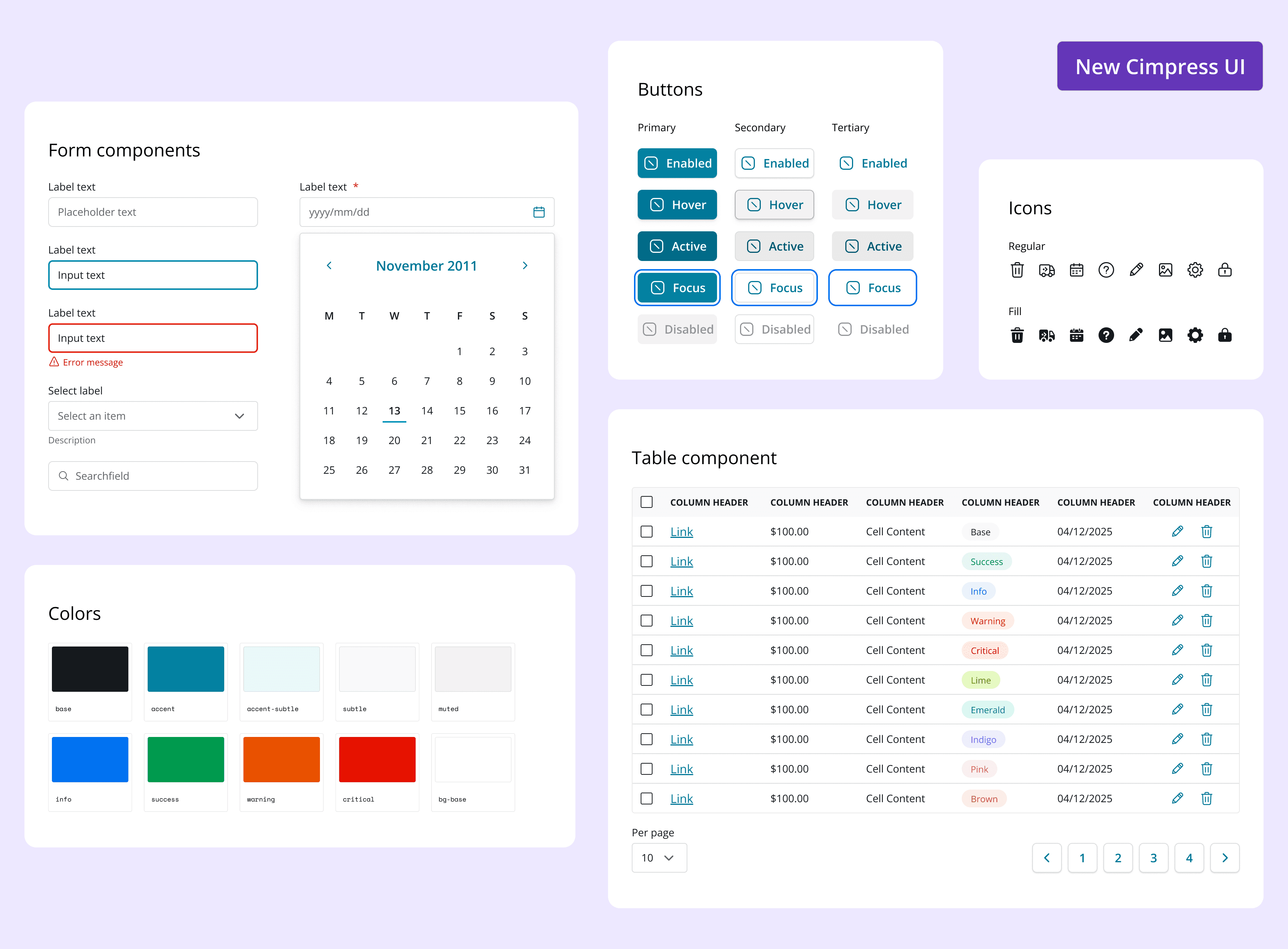The height and width of the screenshot is (949, 1288).
Task: Click the warning orange color swatch
Action: (281, 760)
